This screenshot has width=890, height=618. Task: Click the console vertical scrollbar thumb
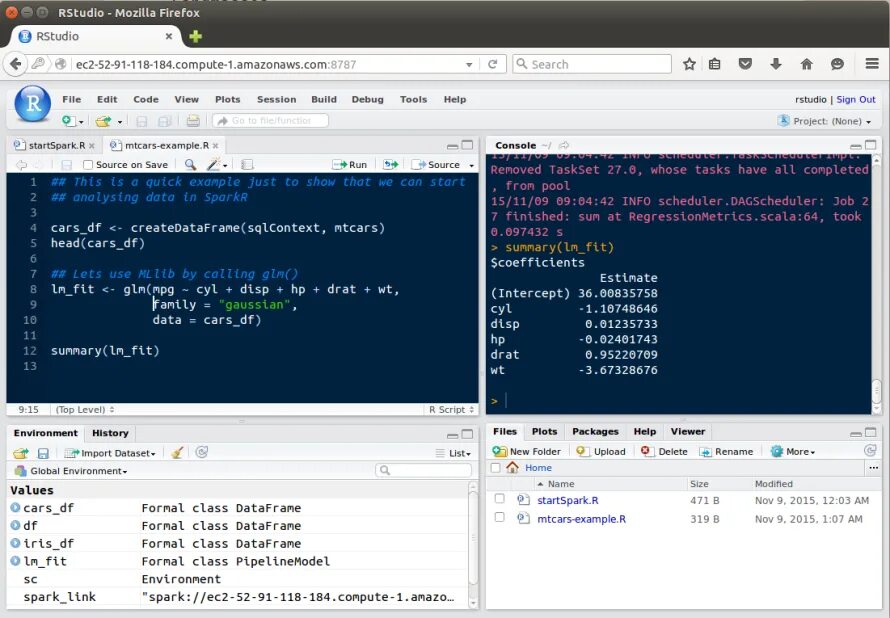[876, 392]
